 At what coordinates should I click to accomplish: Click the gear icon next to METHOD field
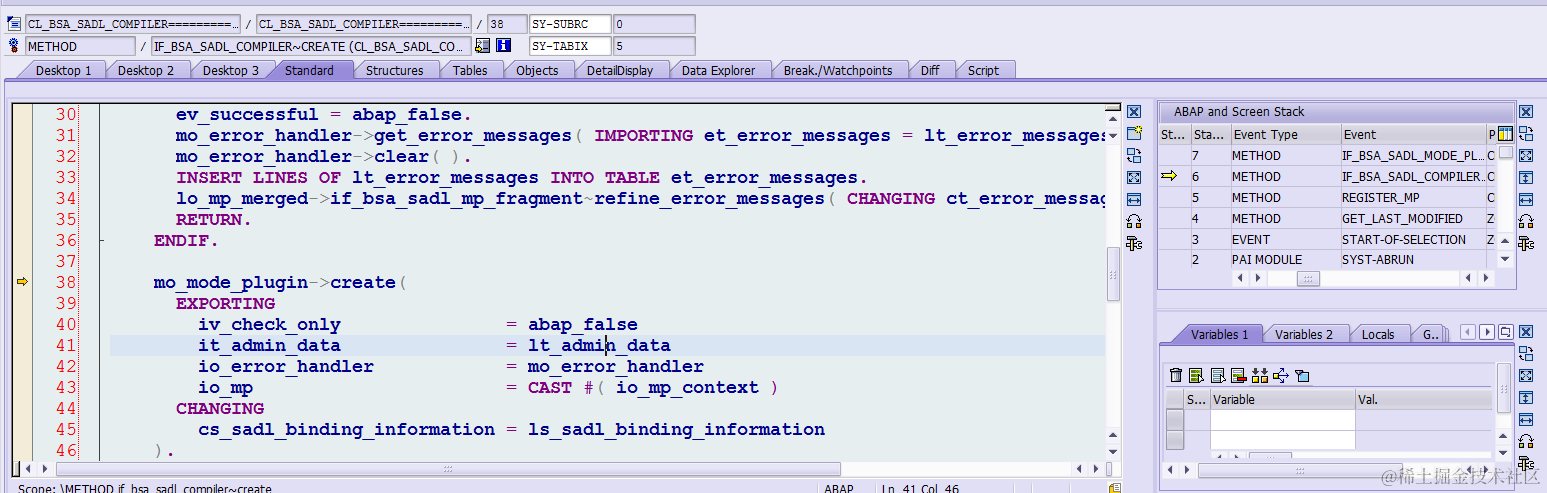(x=14, y=46)
